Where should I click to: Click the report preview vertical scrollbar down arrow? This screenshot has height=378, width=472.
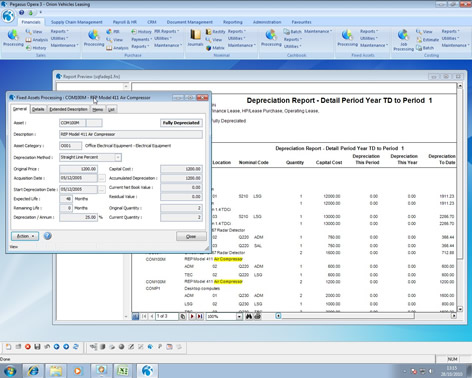(x=460, y=309)
